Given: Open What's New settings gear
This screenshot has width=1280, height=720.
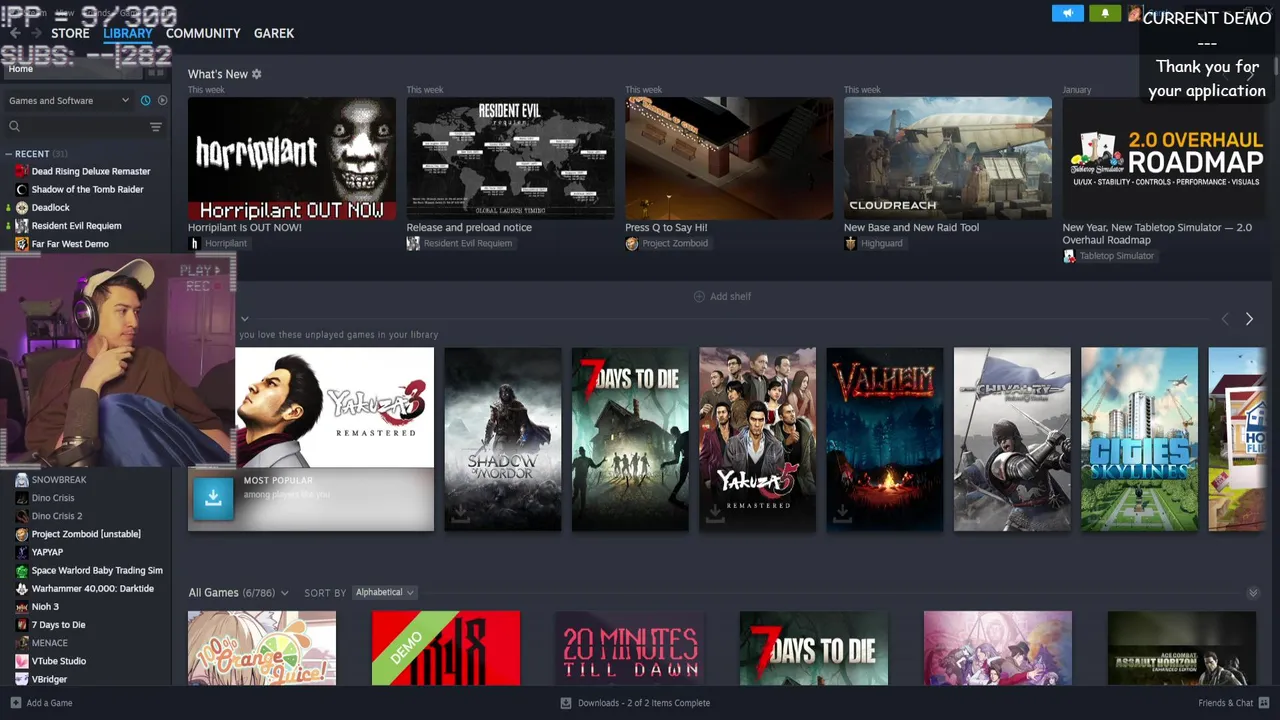Looking at the screenshot, I should (257, 74).
